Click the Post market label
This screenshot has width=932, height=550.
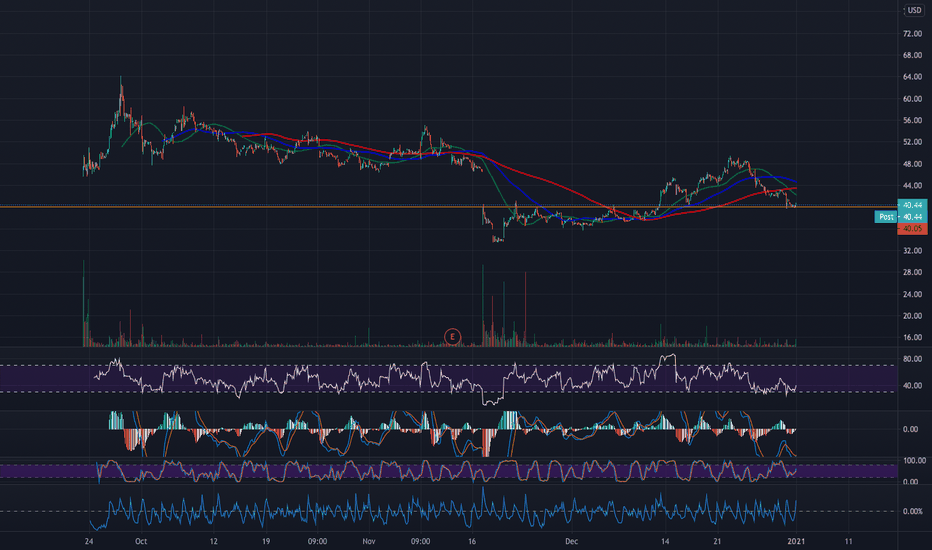pos(886,217)
